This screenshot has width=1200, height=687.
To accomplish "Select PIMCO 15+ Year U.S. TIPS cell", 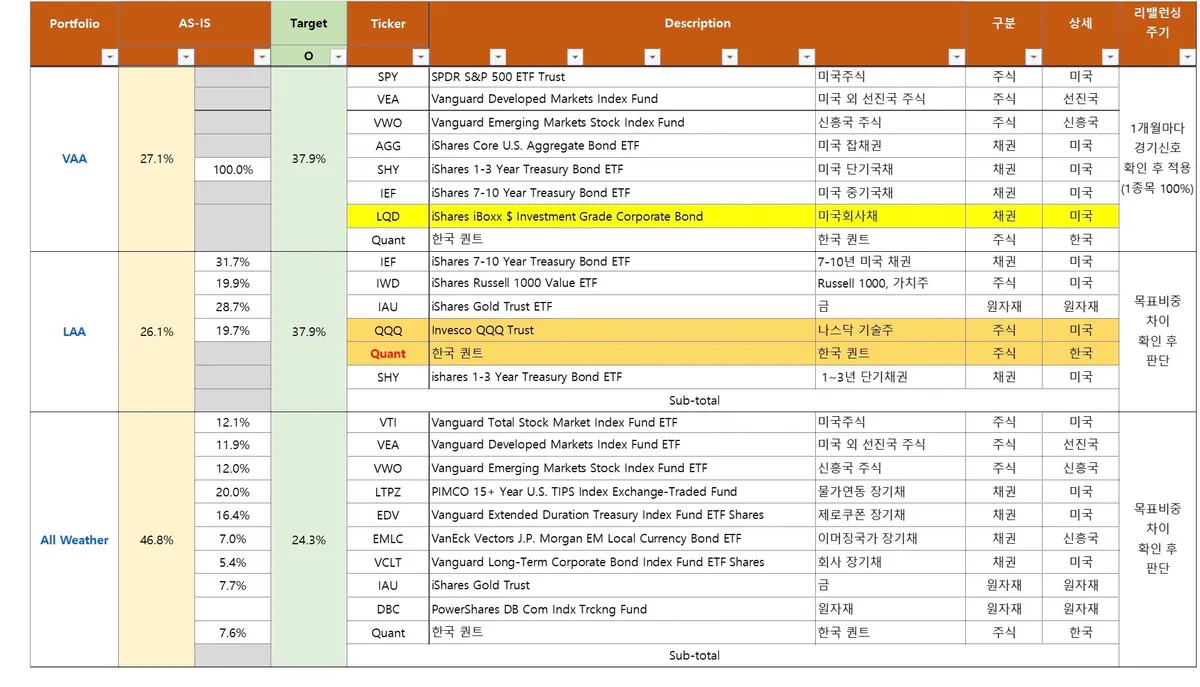I will click(622, 492).
